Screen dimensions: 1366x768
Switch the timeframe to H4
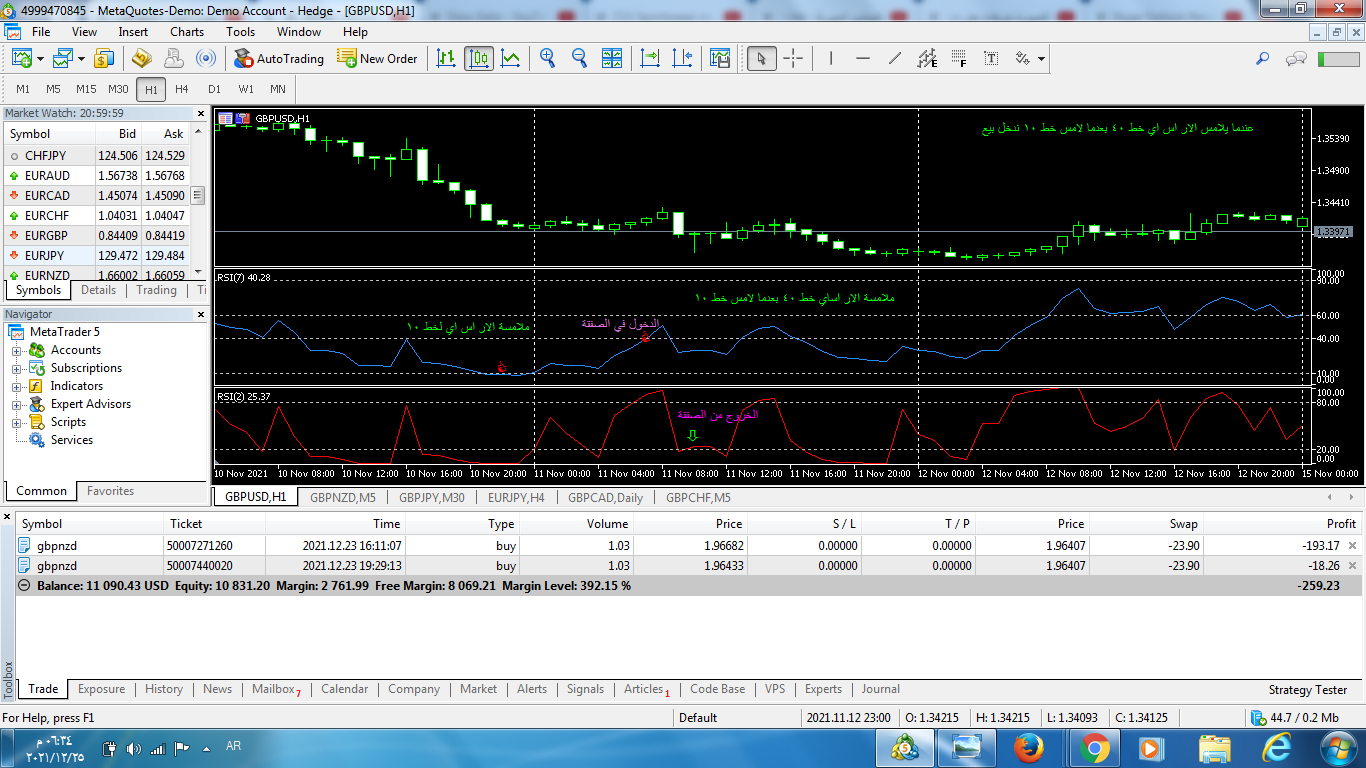click(x=182, y=89)
